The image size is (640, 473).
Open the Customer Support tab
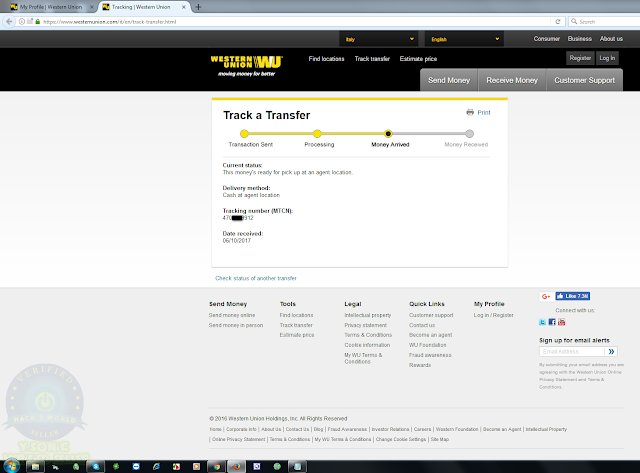point(584,80)
